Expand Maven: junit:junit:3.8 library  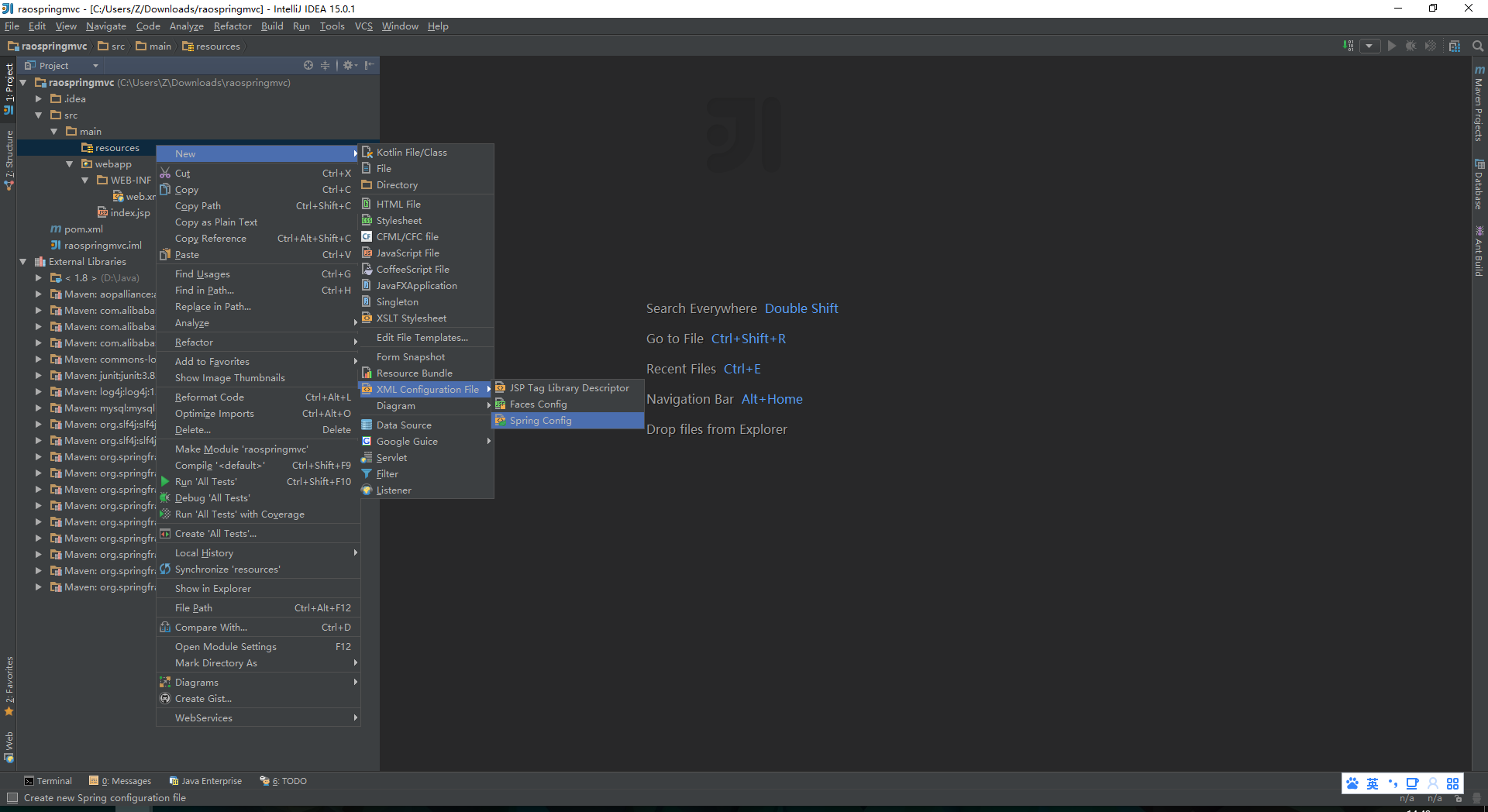[x=39, y=376]
